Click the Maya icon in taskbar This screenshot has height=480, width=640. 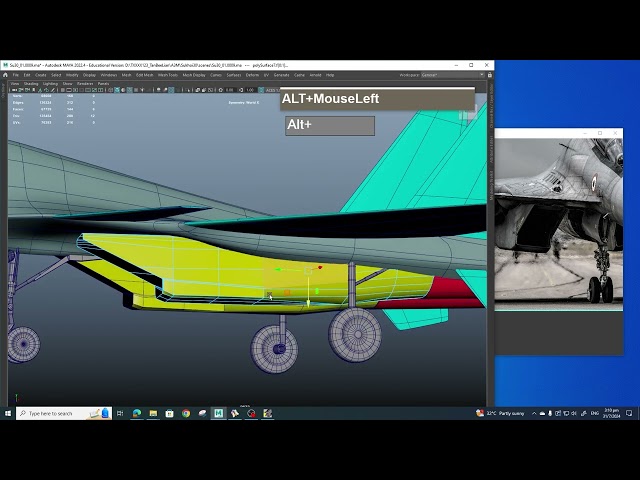(218, 413)
